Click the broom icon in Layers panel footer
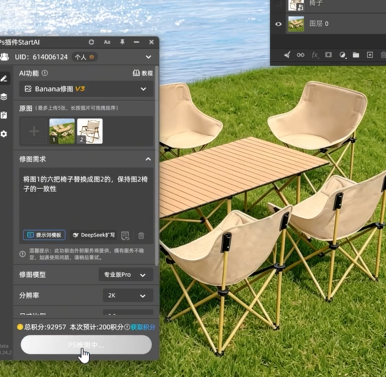 (x=287, y=55)
